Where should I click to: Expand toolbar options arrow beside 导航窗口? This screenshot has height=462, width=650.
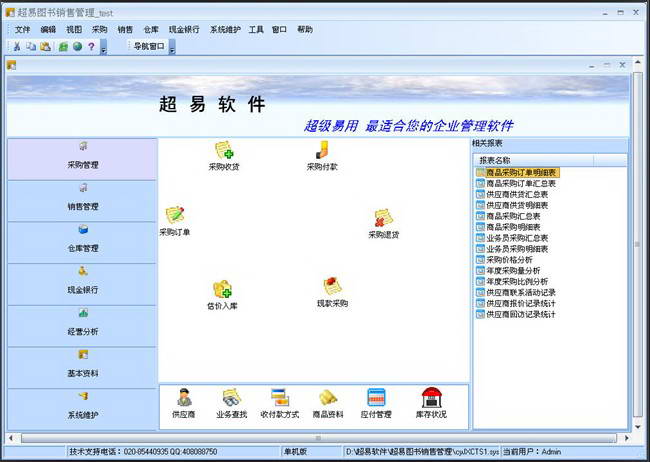(x=172, y=47)
